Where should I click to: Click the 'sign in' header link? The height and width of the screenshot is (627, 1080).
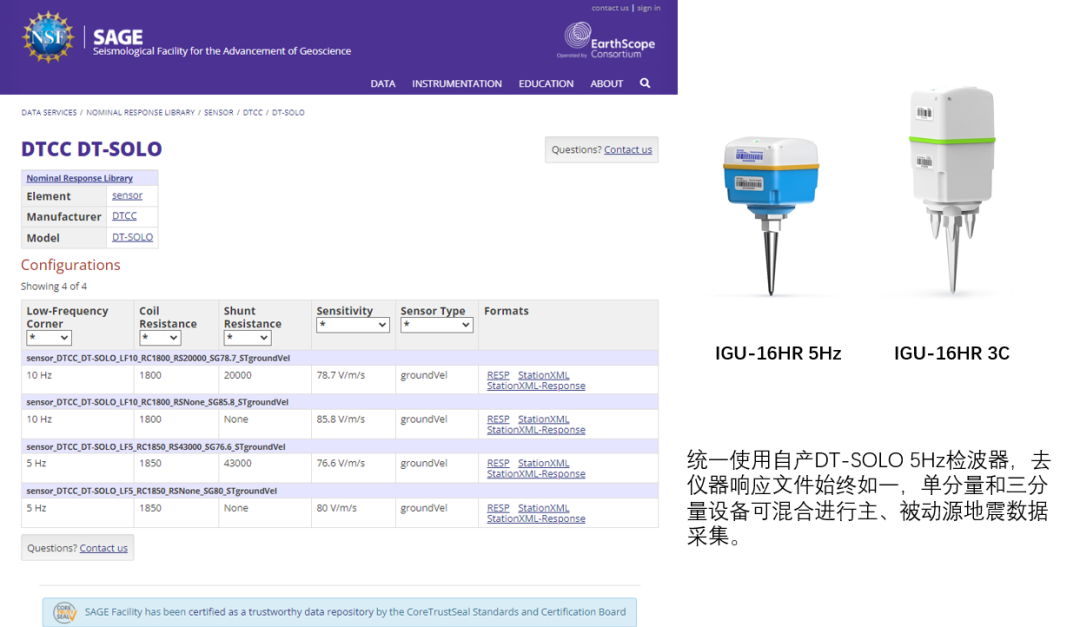coord(649,8)
